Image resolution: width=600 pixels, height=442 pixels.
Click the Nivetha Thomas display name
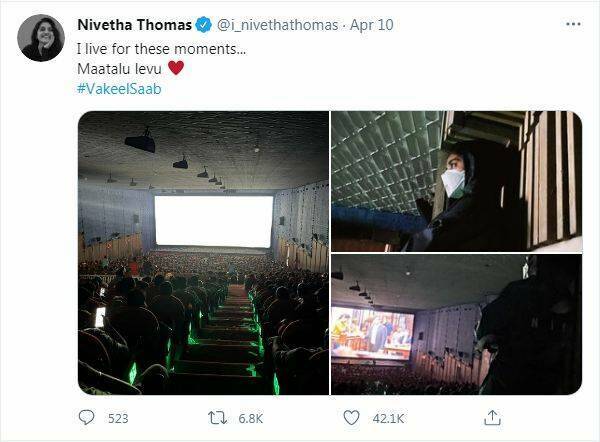[x=134, y=25]
